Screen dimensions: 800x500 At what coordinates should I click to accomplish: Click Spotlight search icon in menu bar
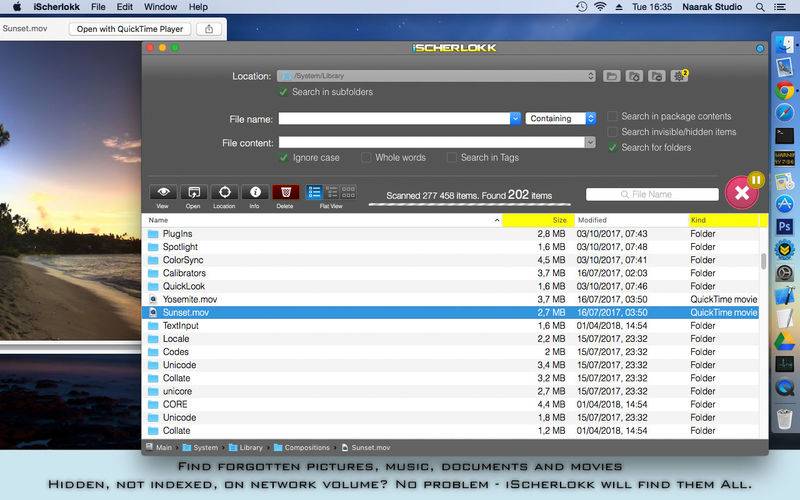tap(760, 7)
